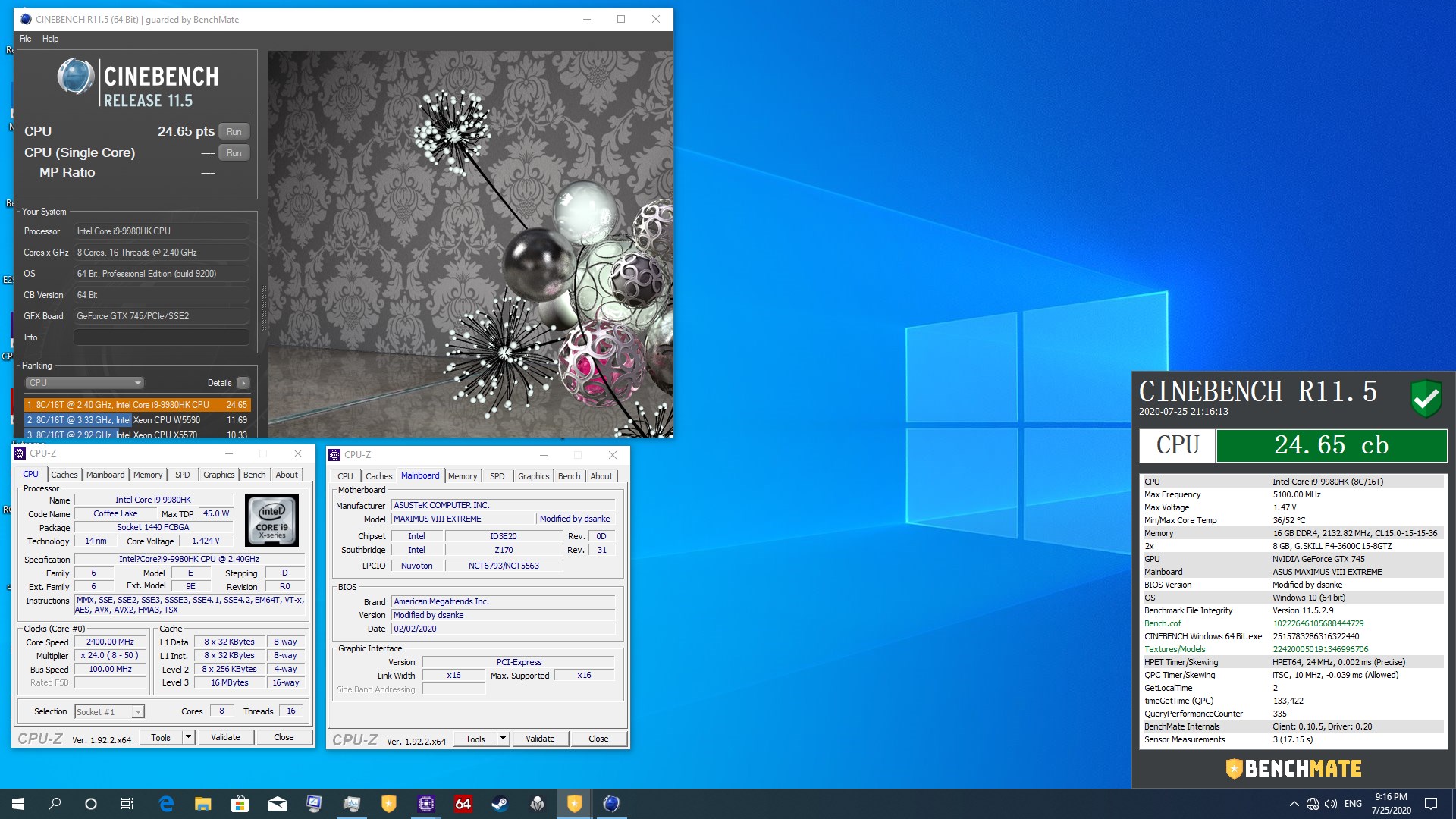
Task: Click the Tools button in left CPU-Z
Action: click(x=161, y=737)
